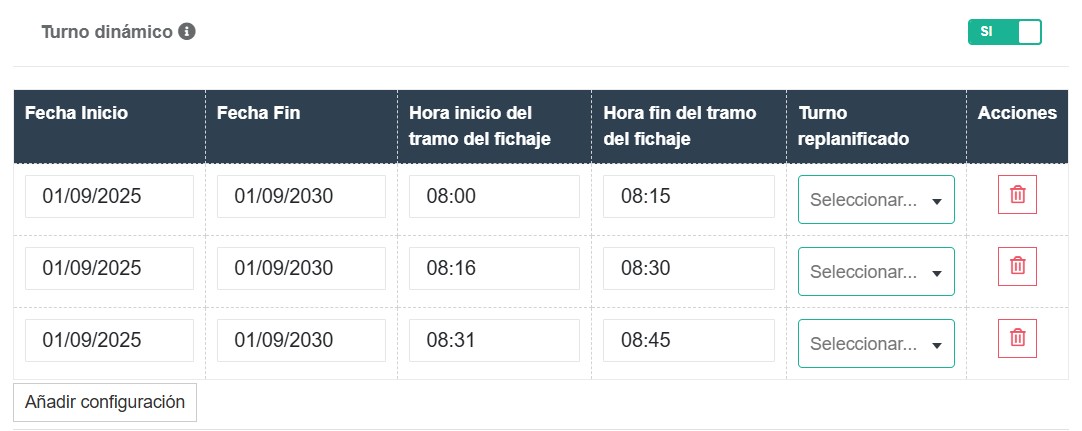Click the 08:30 end time field
1082x431 pixels.
[x=688, y=269]
